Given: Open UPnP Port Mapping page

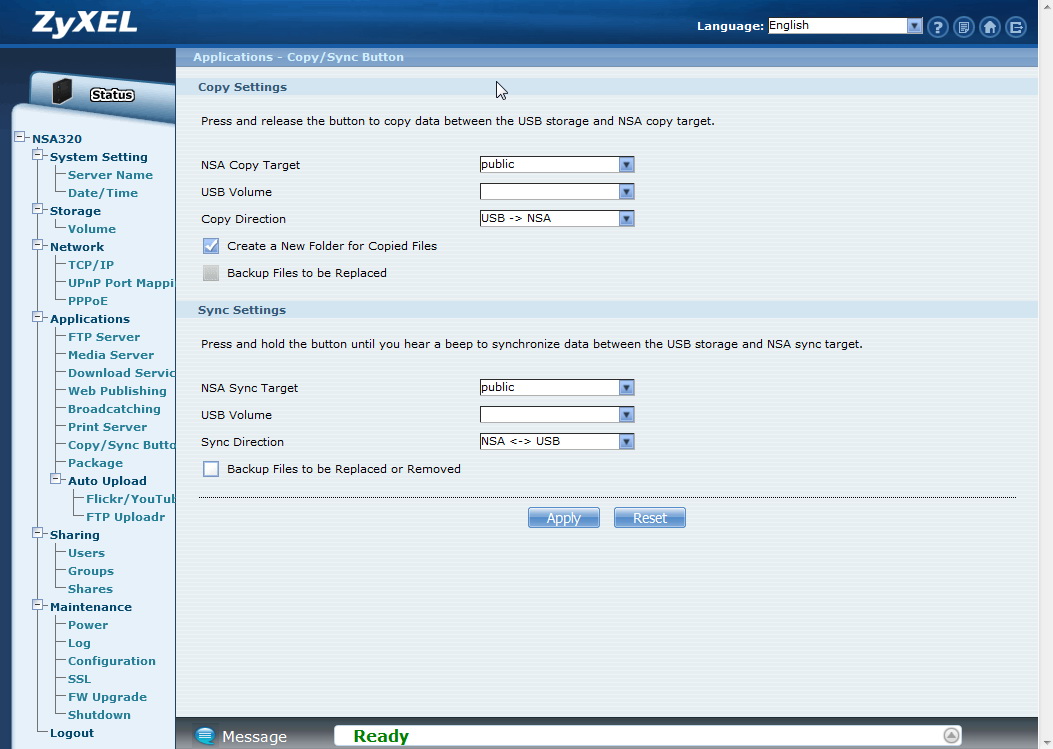Looking at the screenshot, I should click(122, 283).
